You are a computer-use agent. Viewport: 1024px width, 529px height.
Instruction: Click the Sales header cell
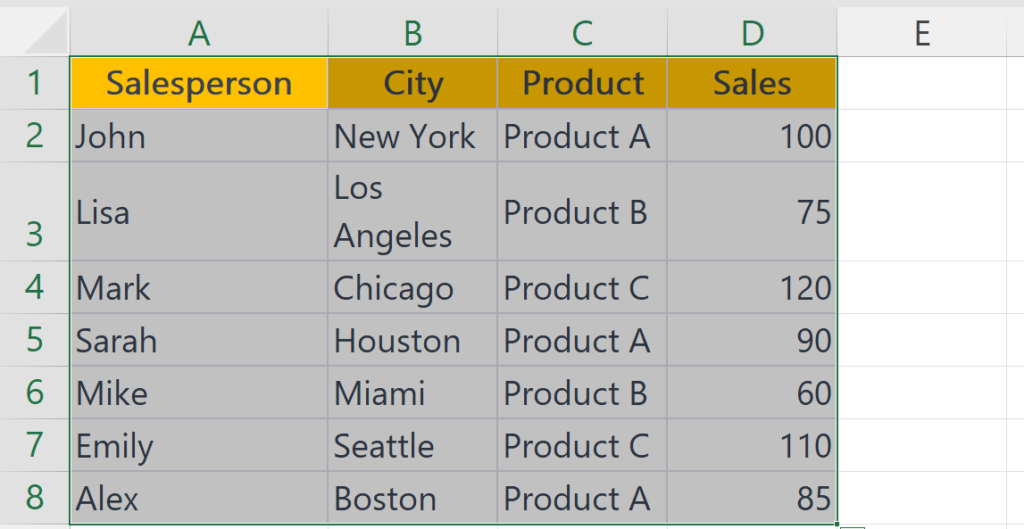pyautogui.click(x=752, y=83)
